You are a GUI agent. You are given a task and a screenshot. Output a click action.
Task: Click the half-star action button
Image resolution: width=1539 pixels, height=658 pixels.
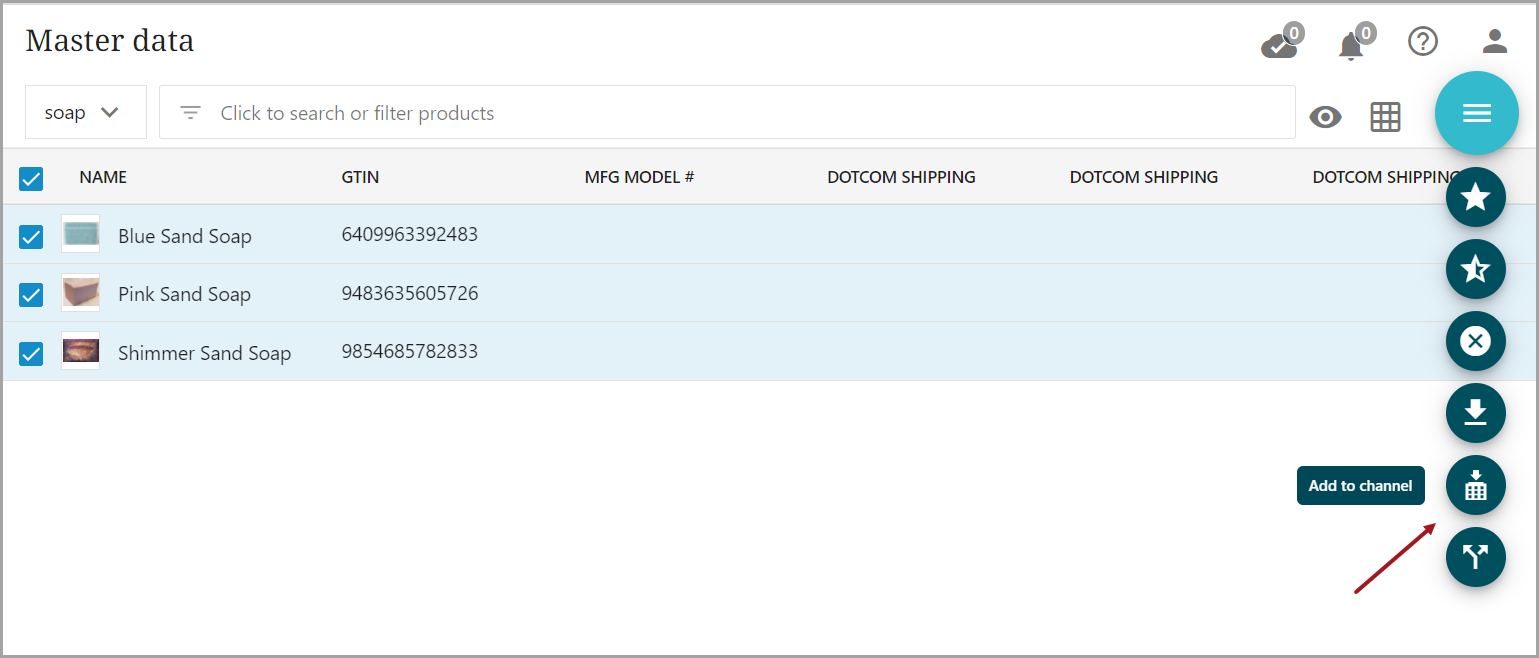click(x=1475, y=269)
